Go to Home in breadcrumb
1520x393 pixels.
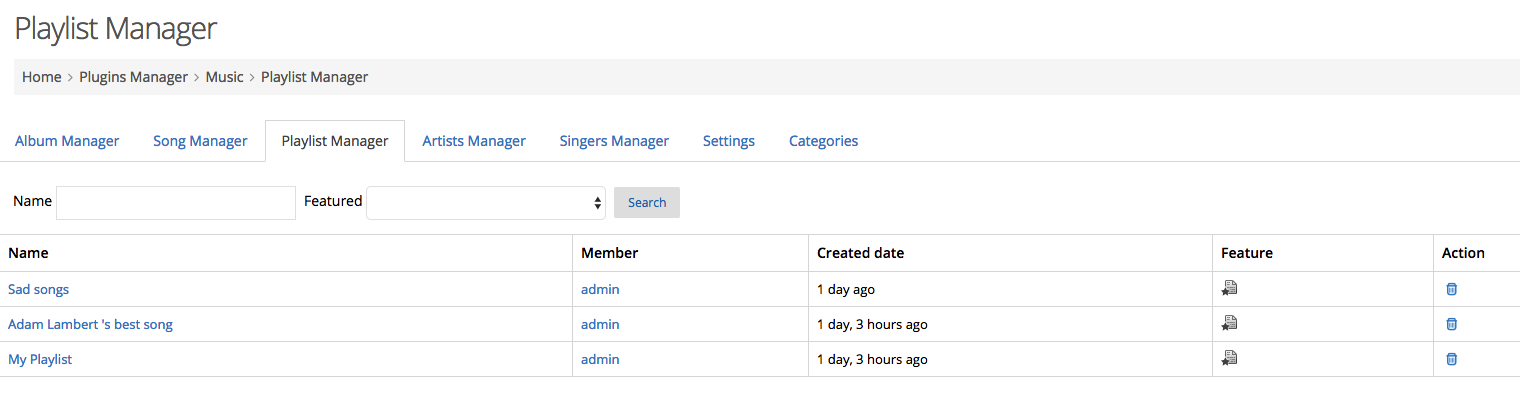coord(42,77)
